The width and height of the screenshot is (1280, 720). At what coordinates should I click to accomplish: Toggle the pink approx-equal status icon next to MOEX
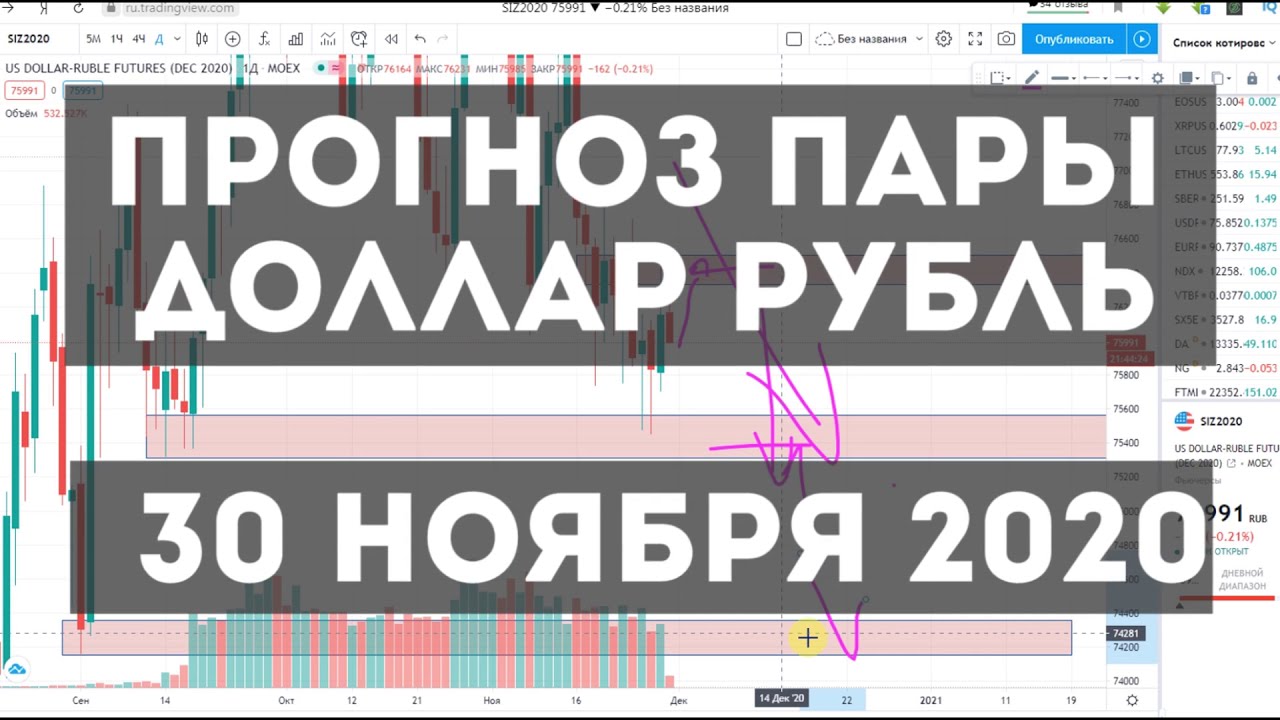[x=337, y=68]
